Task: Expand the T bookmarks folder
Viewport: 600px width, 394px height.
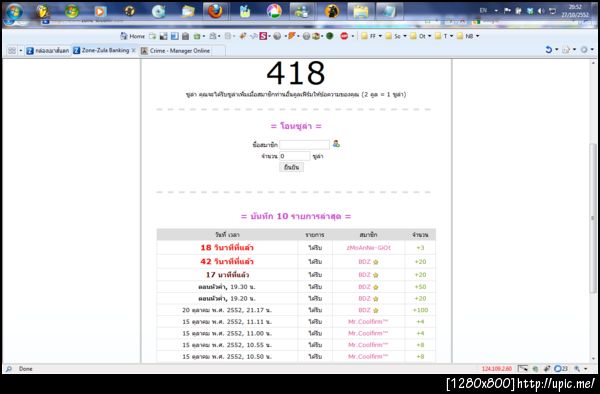Action: click(x=444, y=36)
